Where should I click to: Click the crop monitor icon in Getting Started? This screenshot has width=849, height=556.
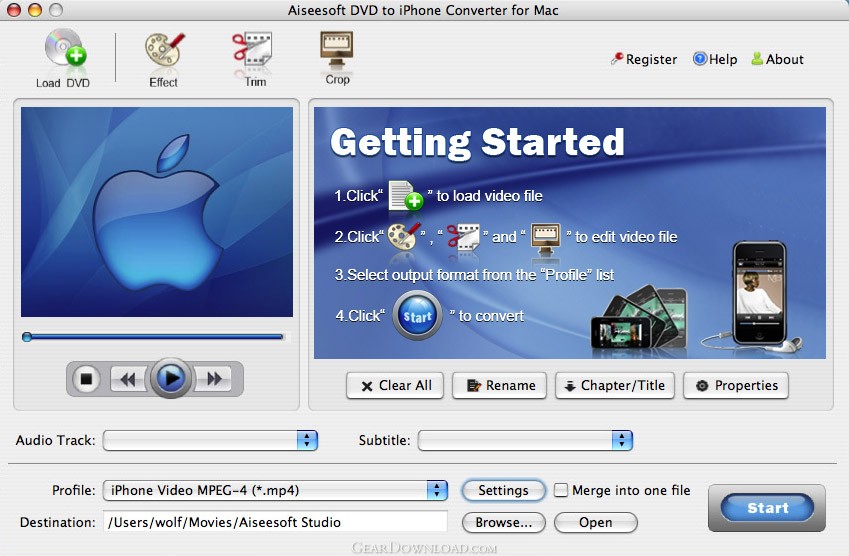pyautogui.click(x=545, y=239)
